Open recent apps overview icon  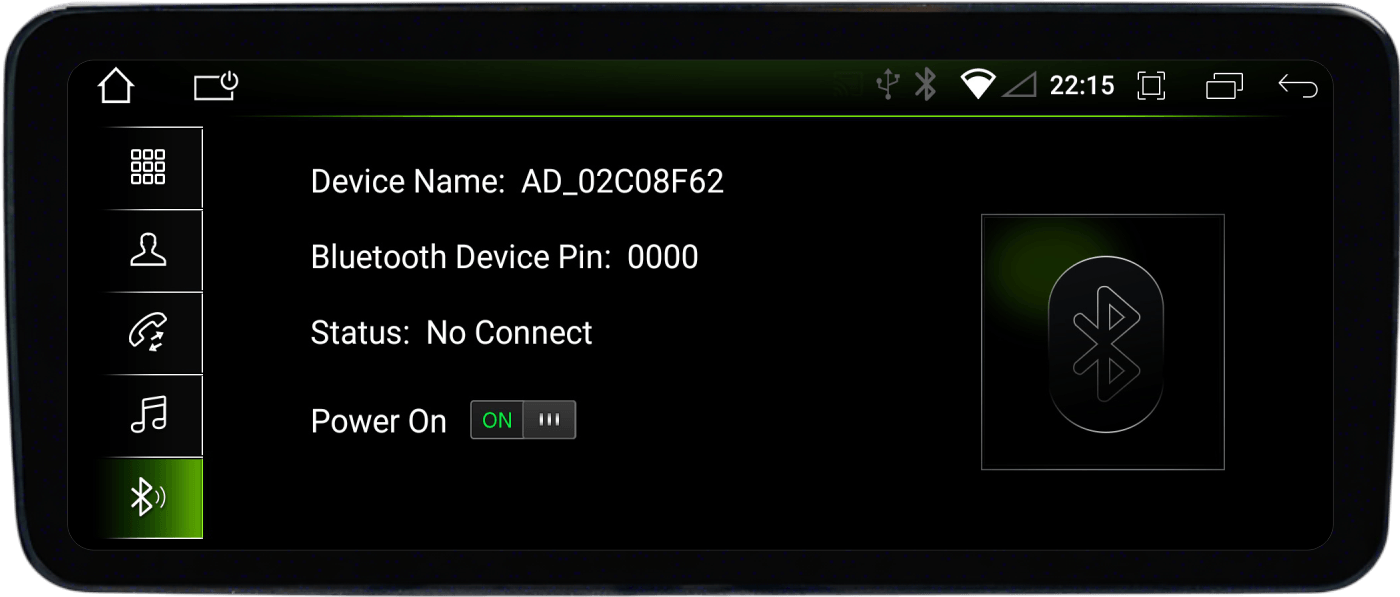tap(1224, 86)
